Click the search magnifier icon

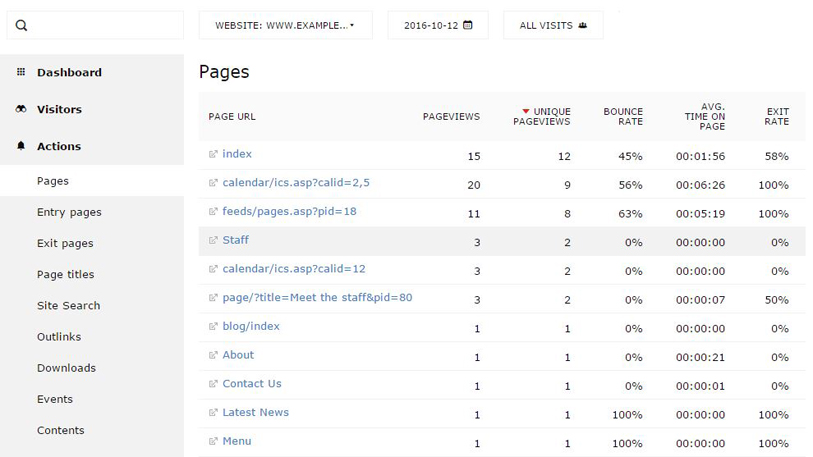point(21,26)
